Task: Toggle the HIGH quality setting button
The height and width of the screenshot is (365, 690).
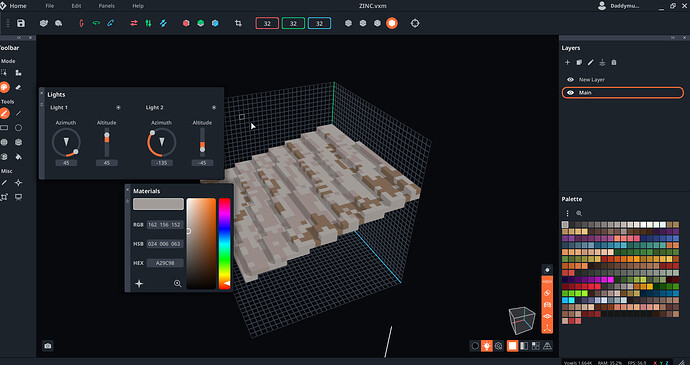Action: tap(547, 281)
